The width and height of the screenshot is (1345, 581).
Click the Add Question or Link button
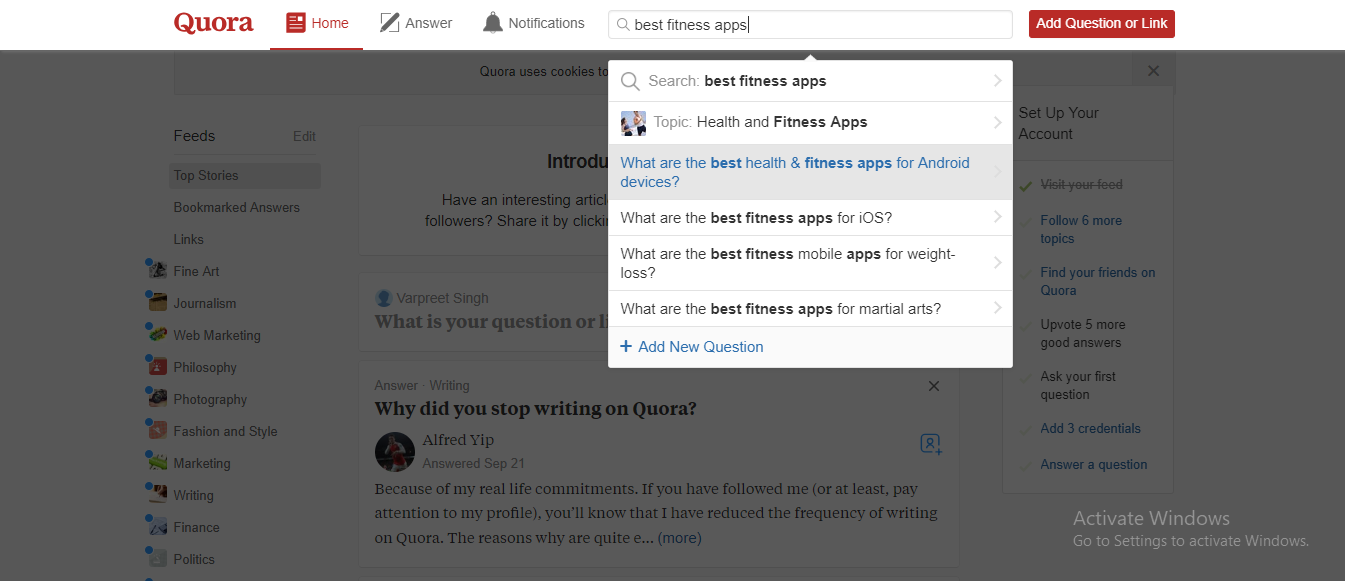(1101, 22)
